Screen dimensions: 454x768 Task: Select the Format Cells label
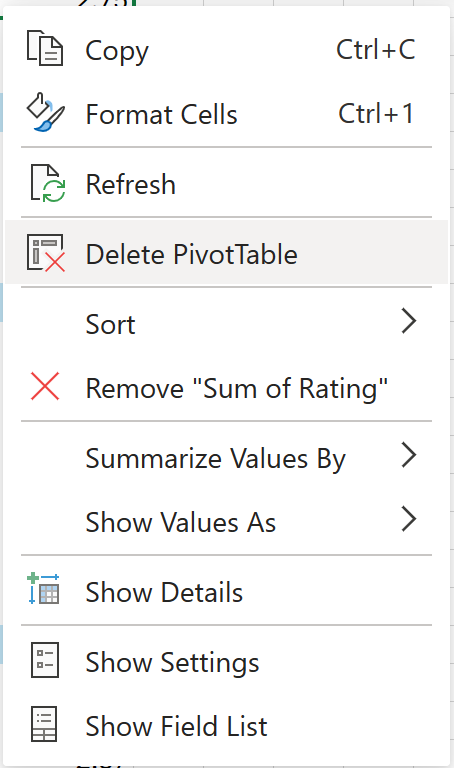tap(162, 115)
